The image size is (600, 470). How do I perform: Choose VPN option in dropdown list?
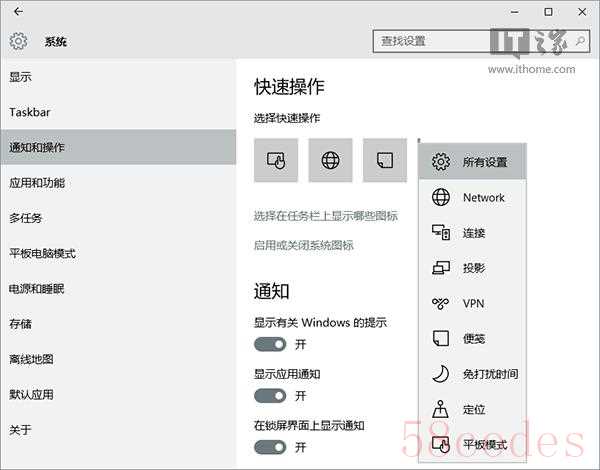click(472, 303)
